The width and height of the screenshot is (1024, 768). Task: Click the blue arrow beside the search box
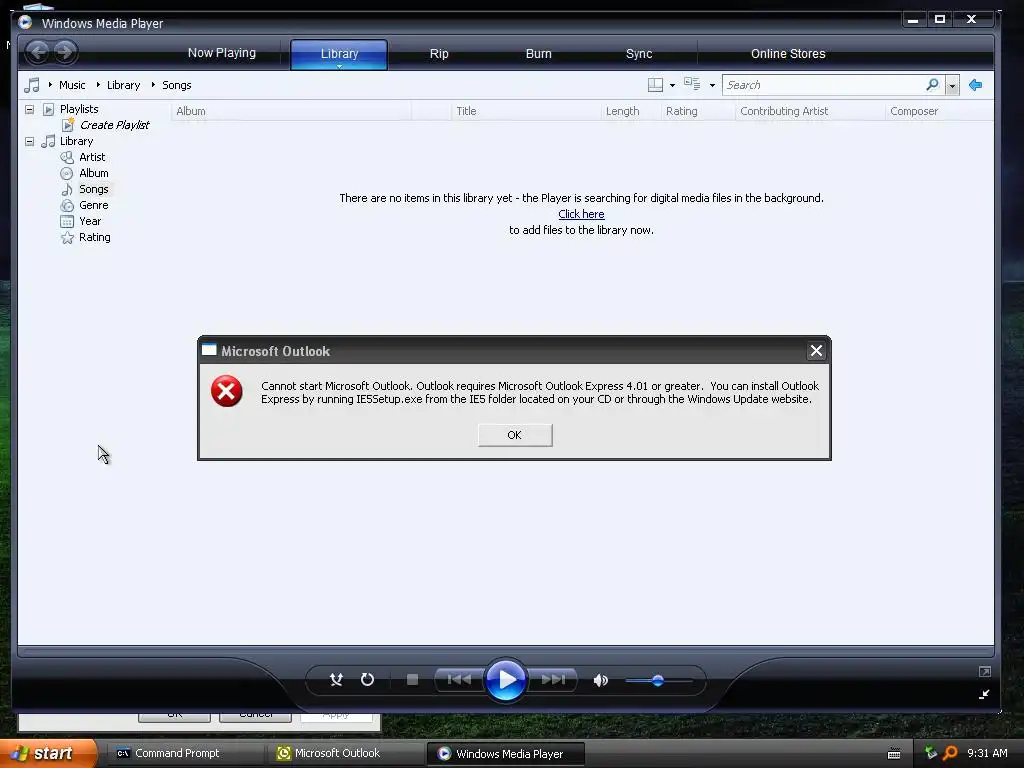pyautogui.click(x=976, y=85)
